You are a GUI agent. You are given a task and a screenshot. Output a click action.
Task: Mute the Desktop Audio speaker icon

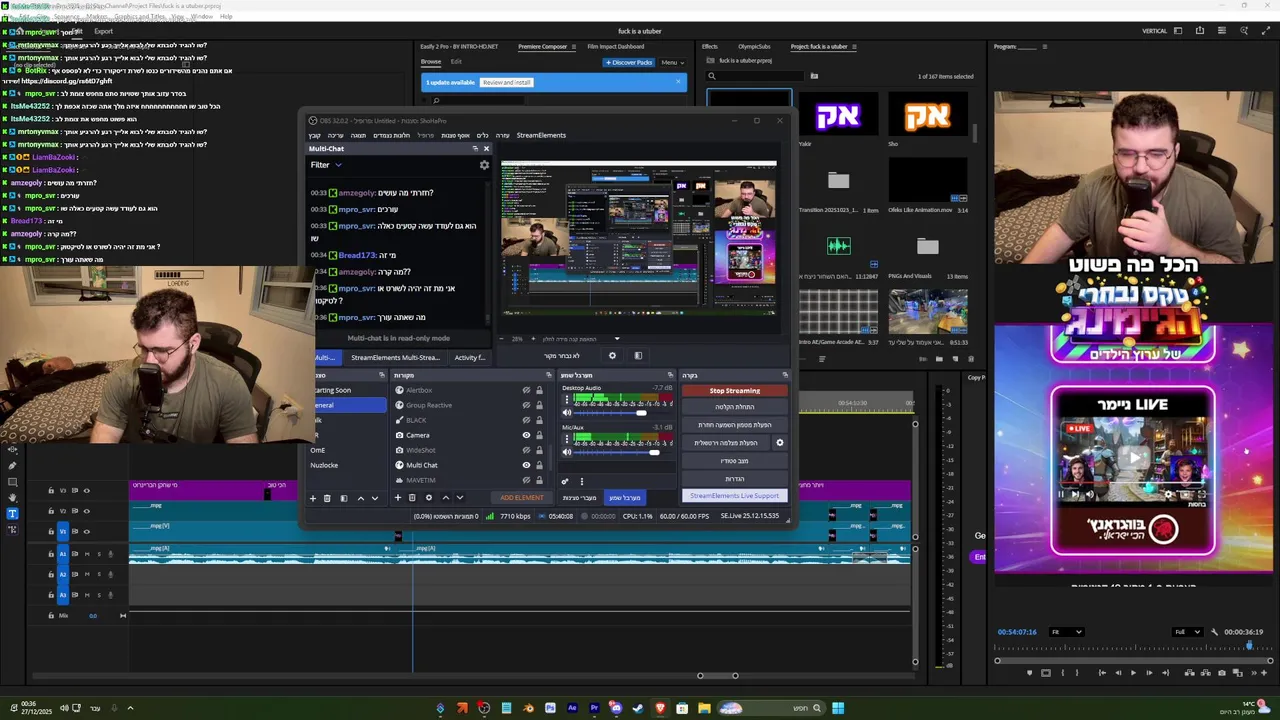567,412
